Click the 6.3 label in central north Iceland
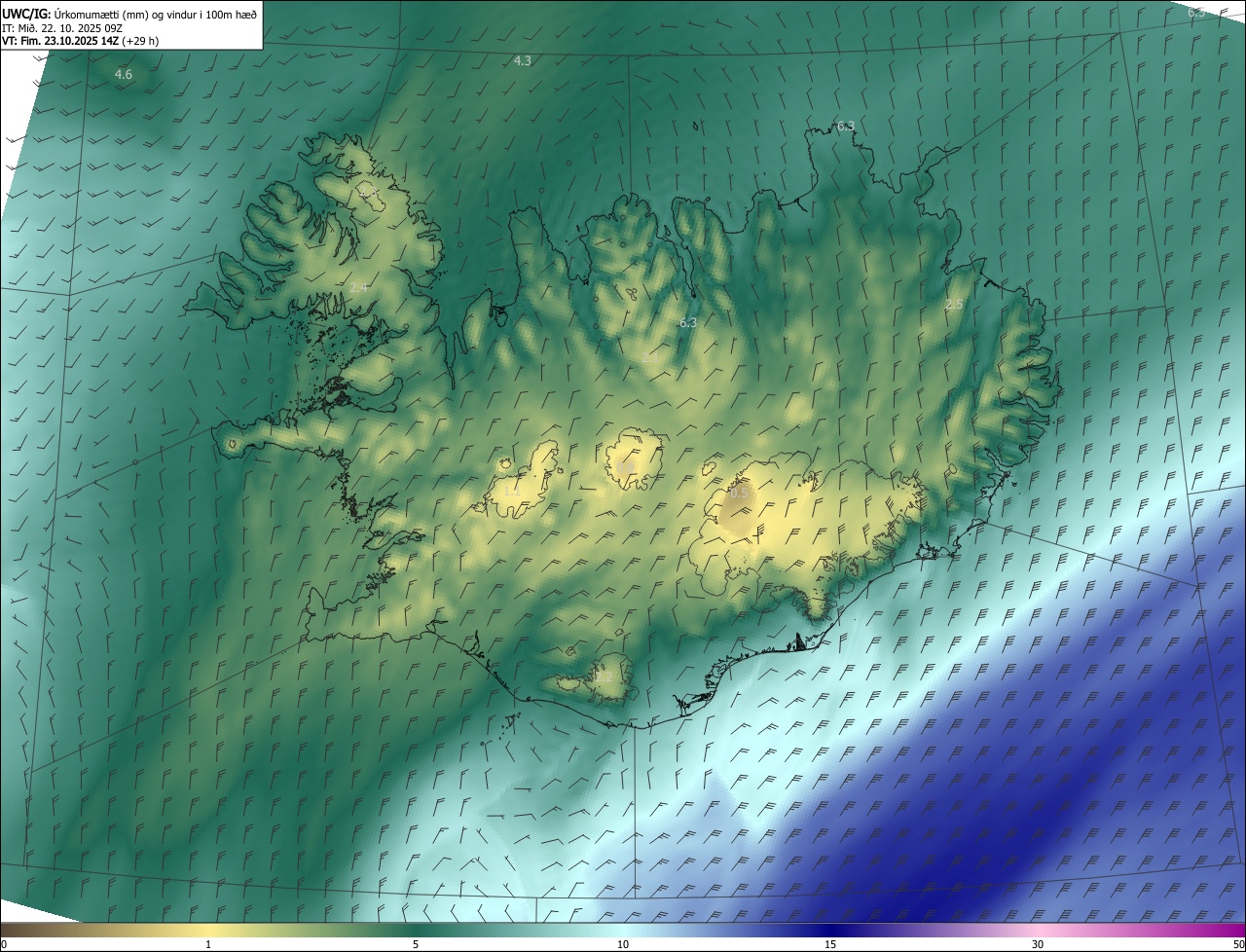Image resolution: width=1246 pixels, height=952 pixels. point(688,323)
